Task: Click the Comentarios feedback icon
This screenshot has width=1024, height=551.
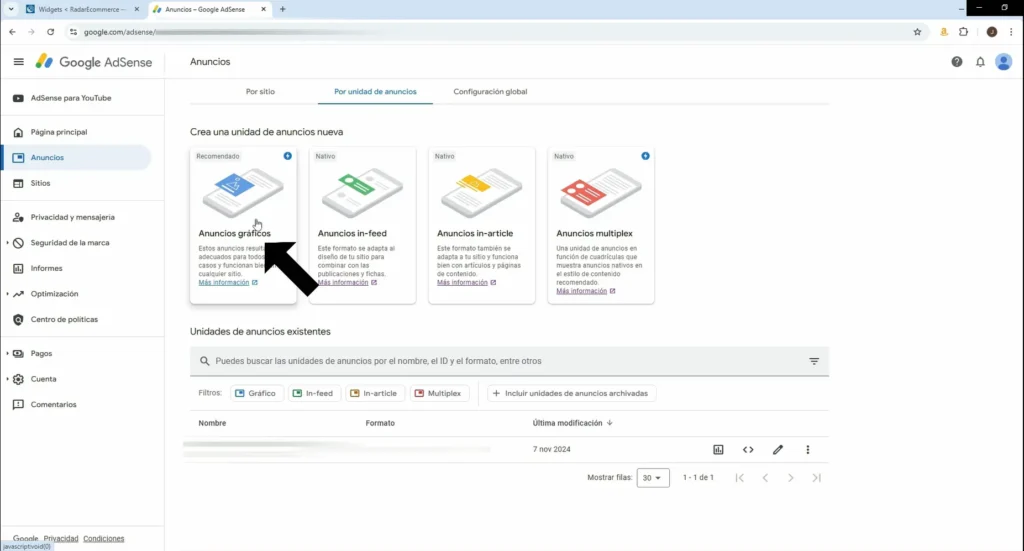Action: point(18,405)
